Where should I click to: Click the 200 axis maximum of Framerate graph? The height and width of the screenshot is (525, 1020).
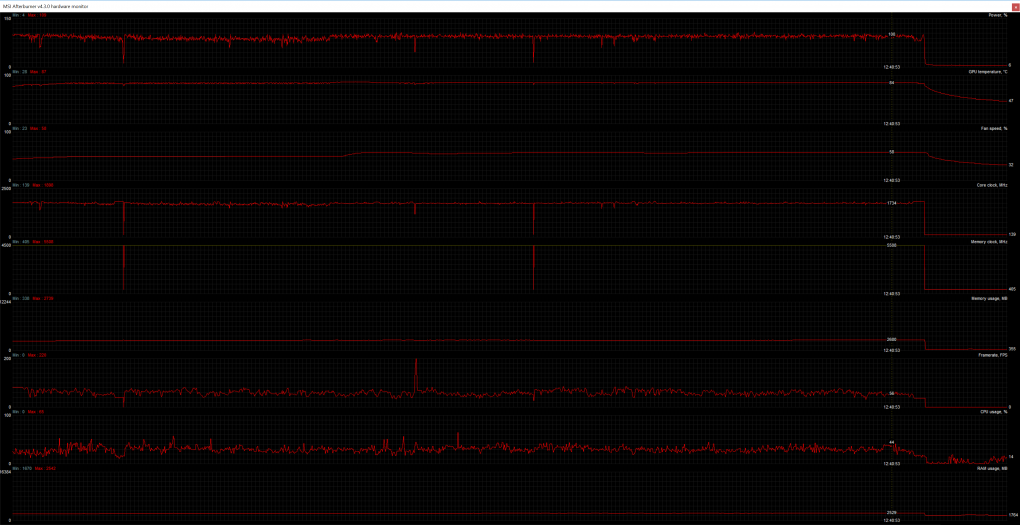(7, 359)
